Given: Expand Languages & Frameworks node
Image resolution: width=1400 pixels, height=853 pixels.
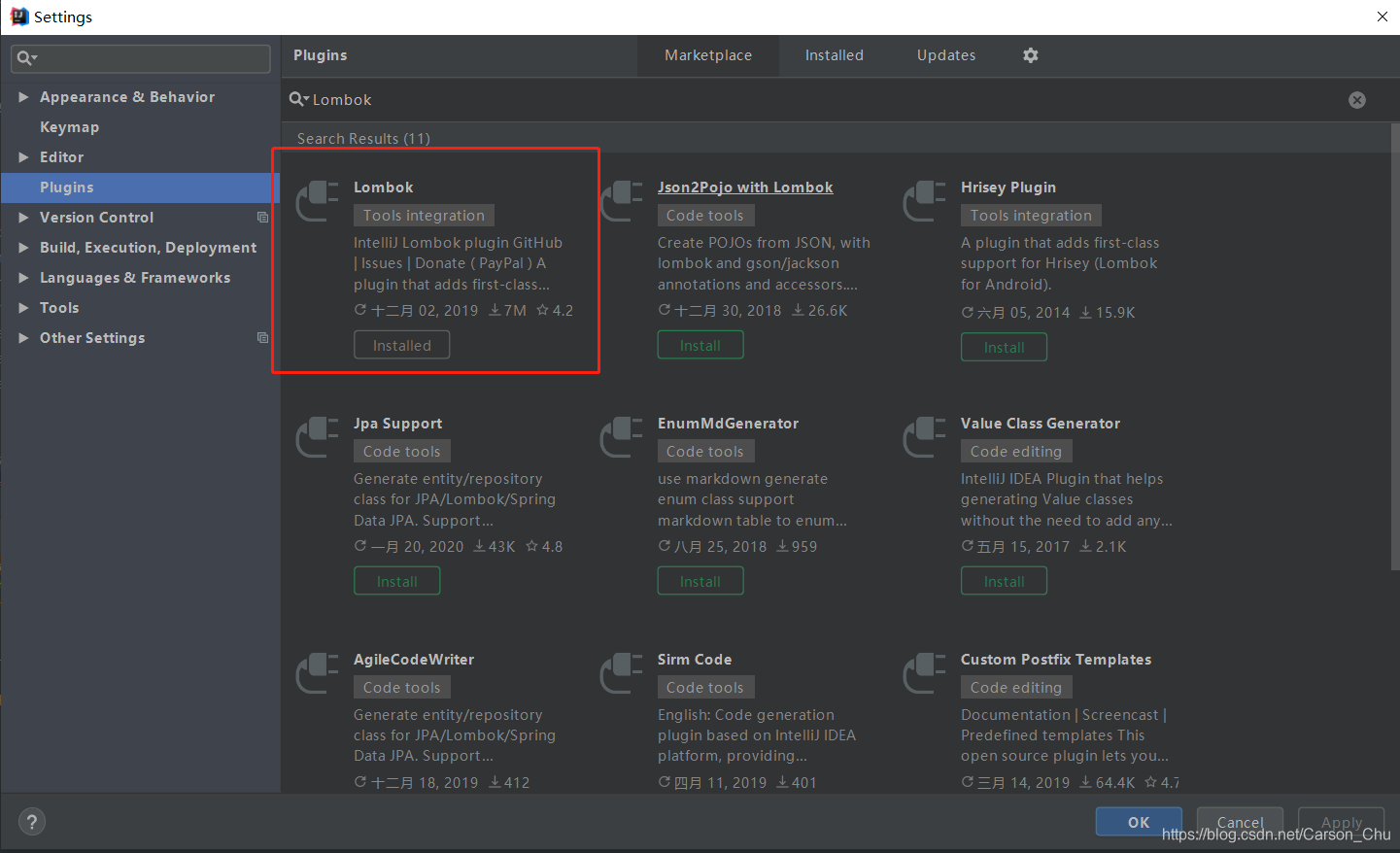Looking at the screenshot, I should click(23, 278).
